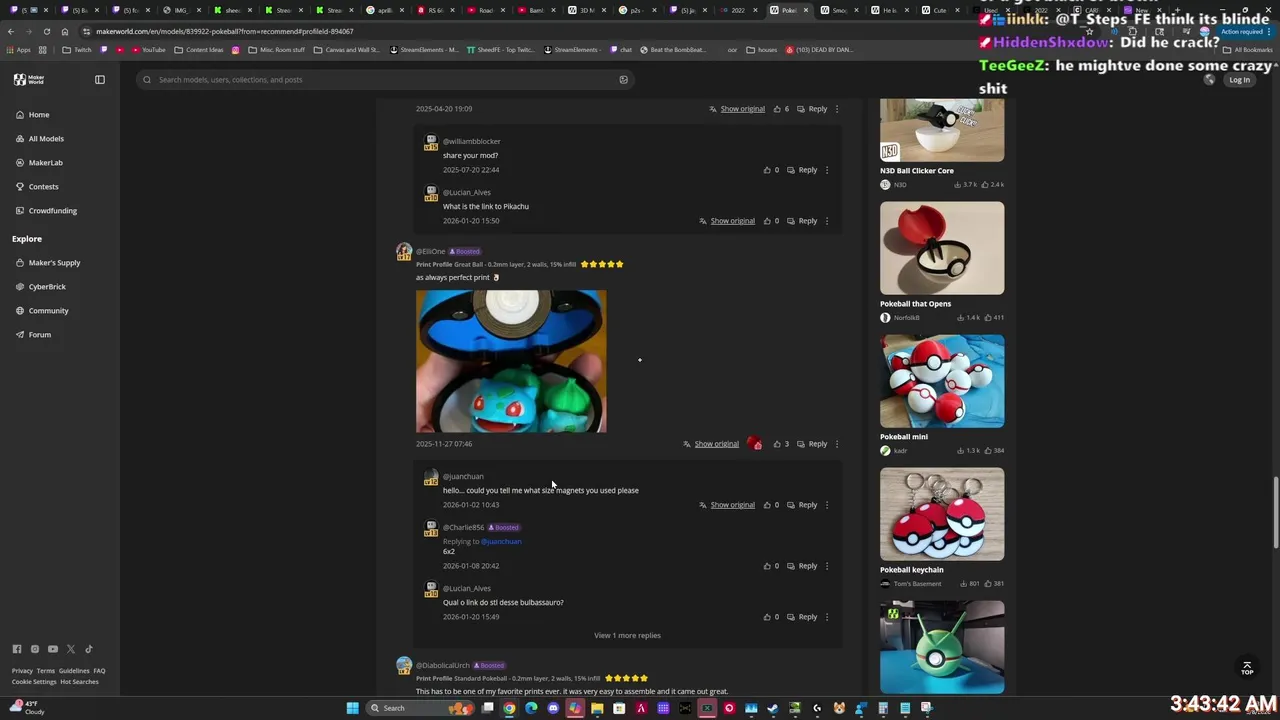
Task: Open Windows taskbar Search box
Action: click(420, 708)
